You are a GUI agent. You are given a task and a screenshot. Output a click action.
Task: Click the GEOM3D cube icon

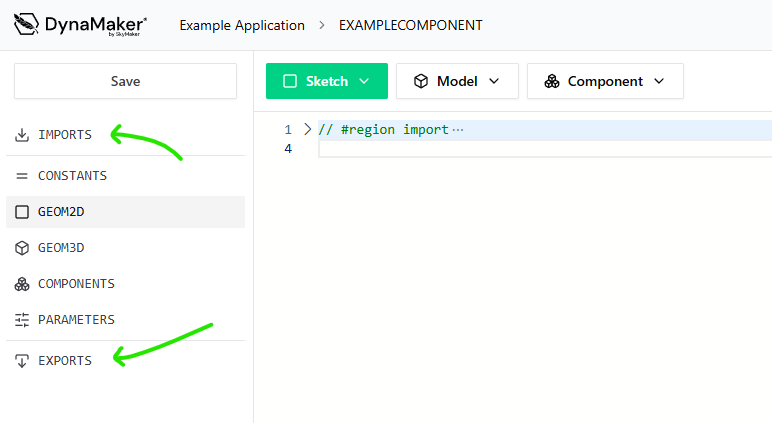pos(22,248)
